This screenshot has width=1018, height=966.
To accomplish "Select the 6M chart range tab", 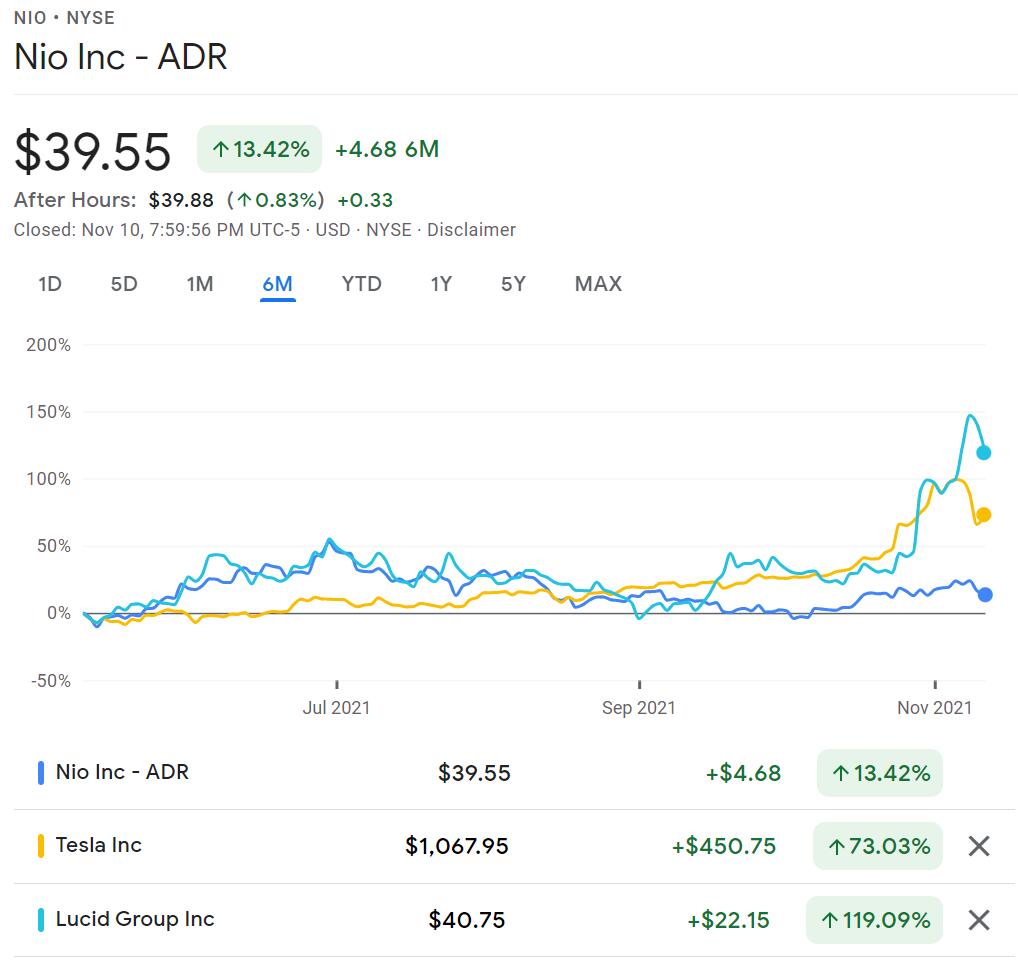I will [x=277, y=284].
